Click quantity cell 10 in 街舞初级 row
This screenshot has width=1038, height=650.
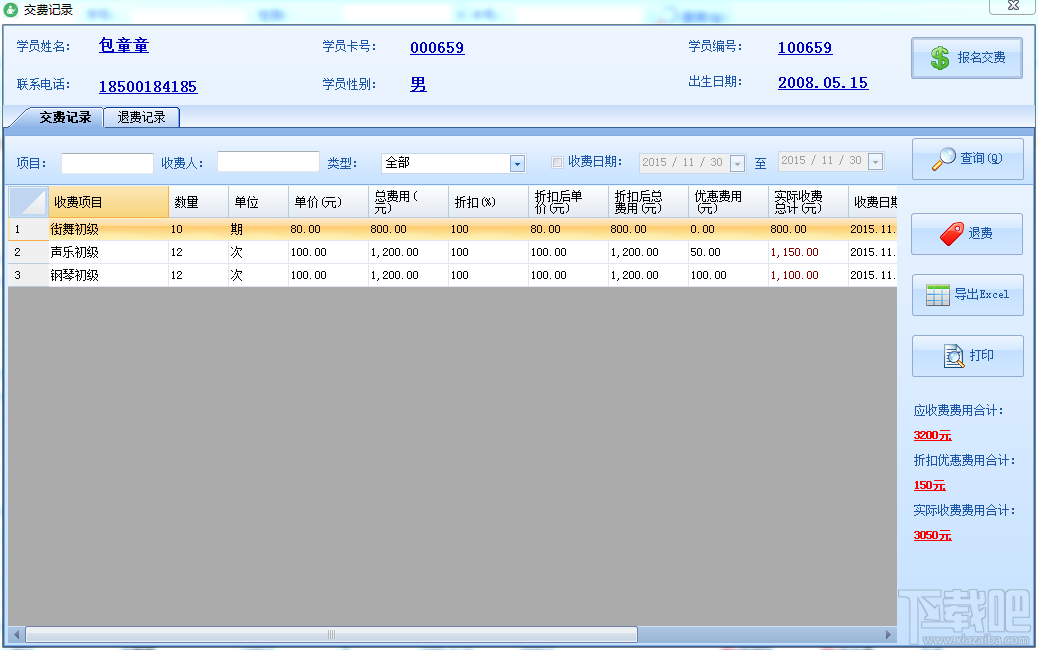199,230
